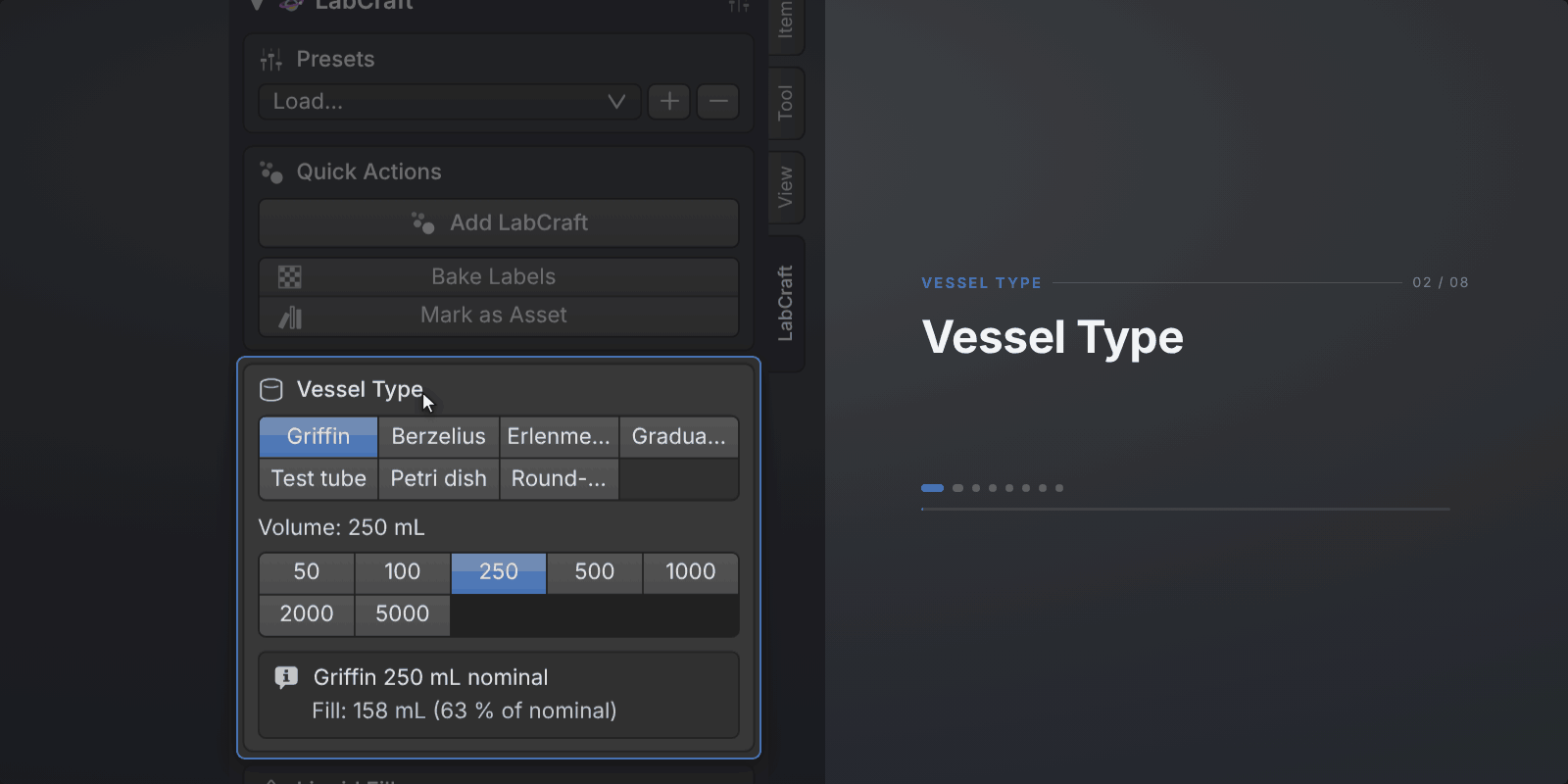Viewport: 1568px width, 784px height.
Task: Switch to the View sidebar tab
Action: click(x=786, y=187)
